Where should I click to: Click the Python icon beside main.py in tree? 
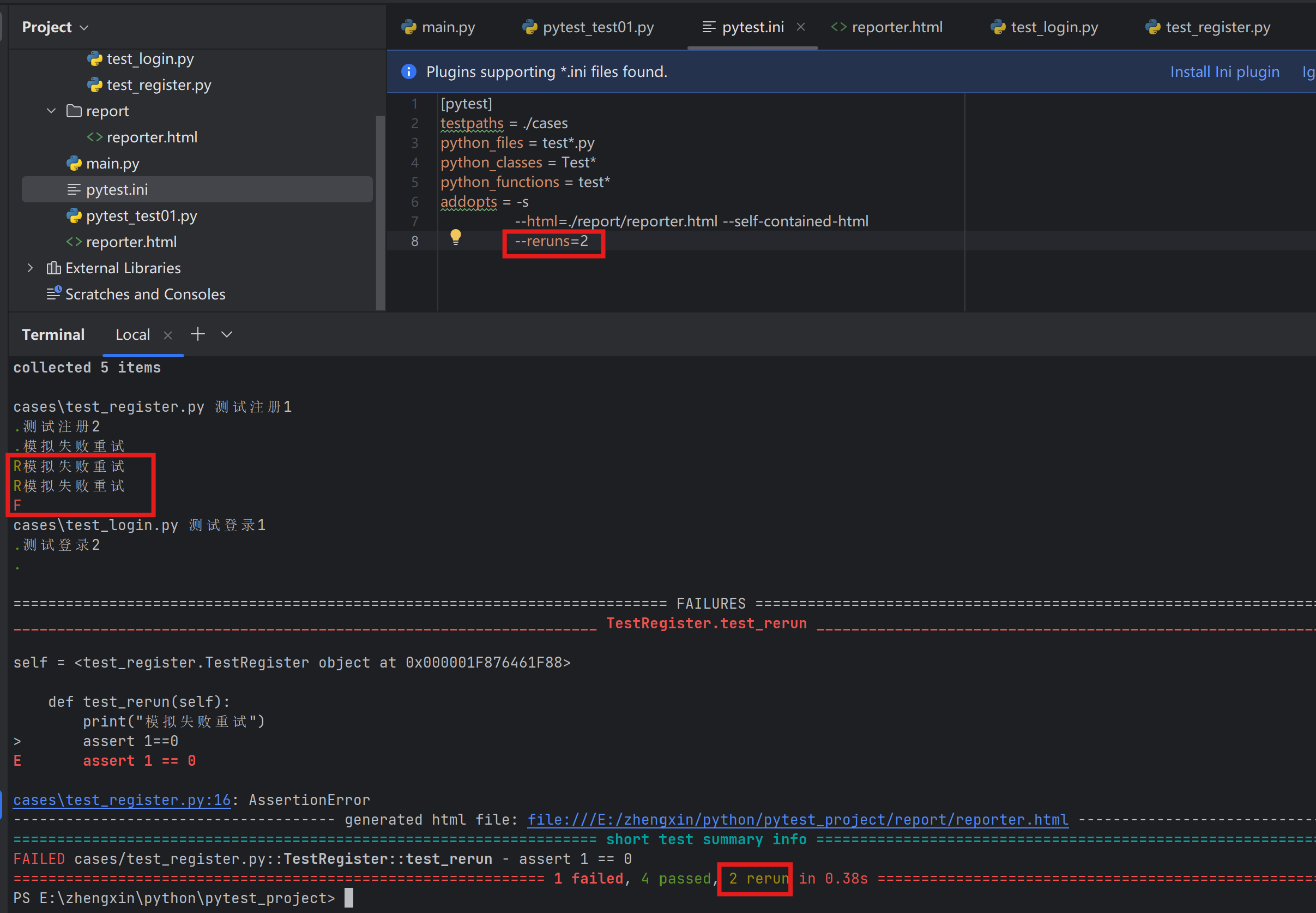(x=74, y=164)
